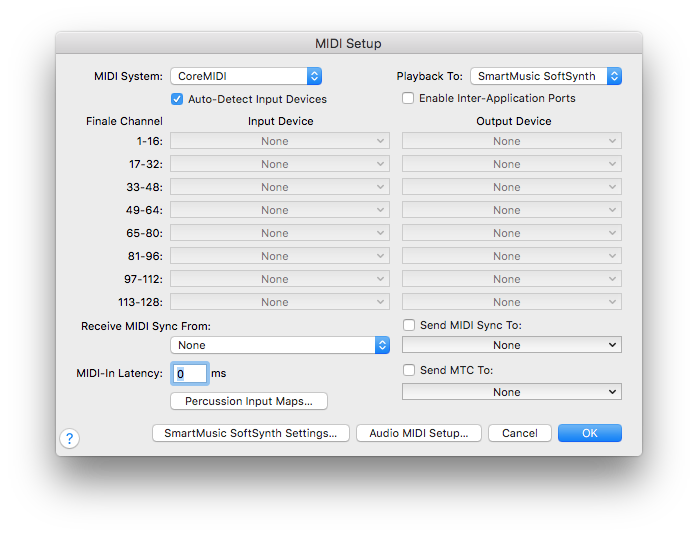
Task: Open SmartMusic SoftSynth Settings
Action: (x=251, y=433)
